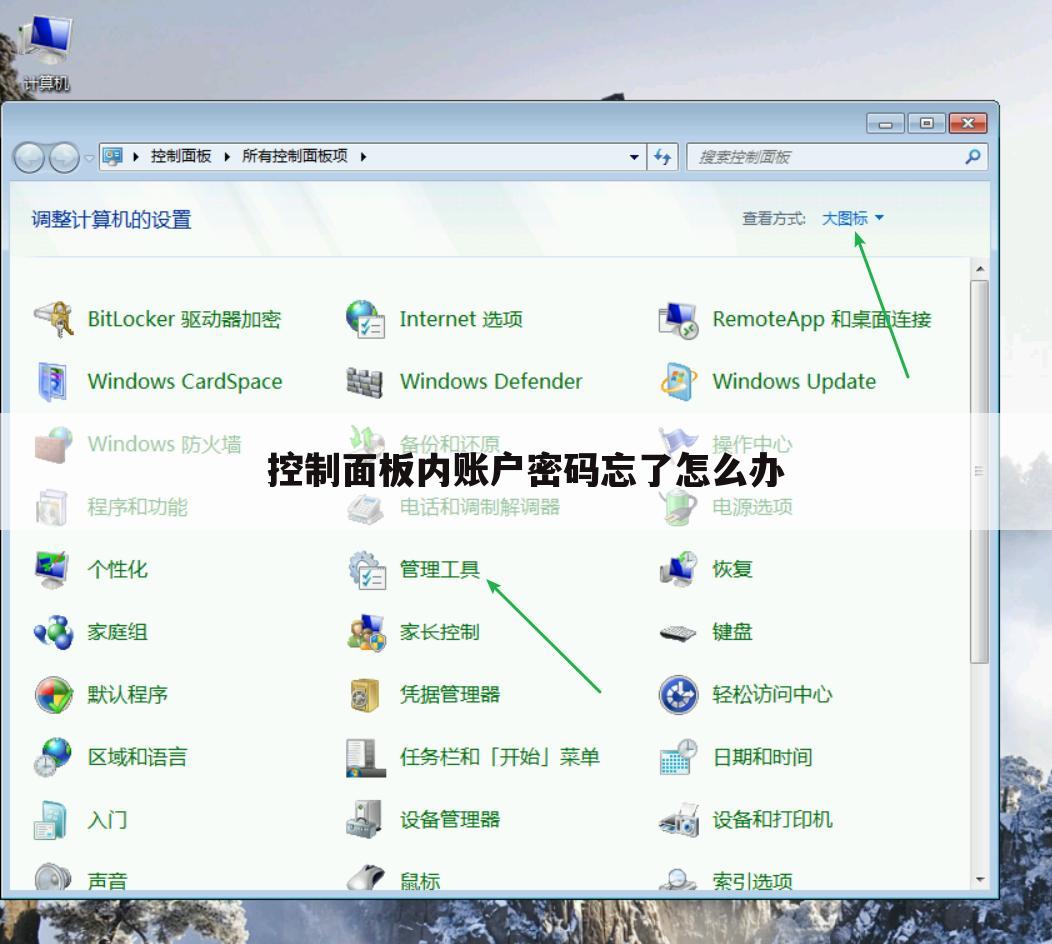1052x944 pixels.
Task: Open the recent pages dropdown arrow
Action: point(89,158)
